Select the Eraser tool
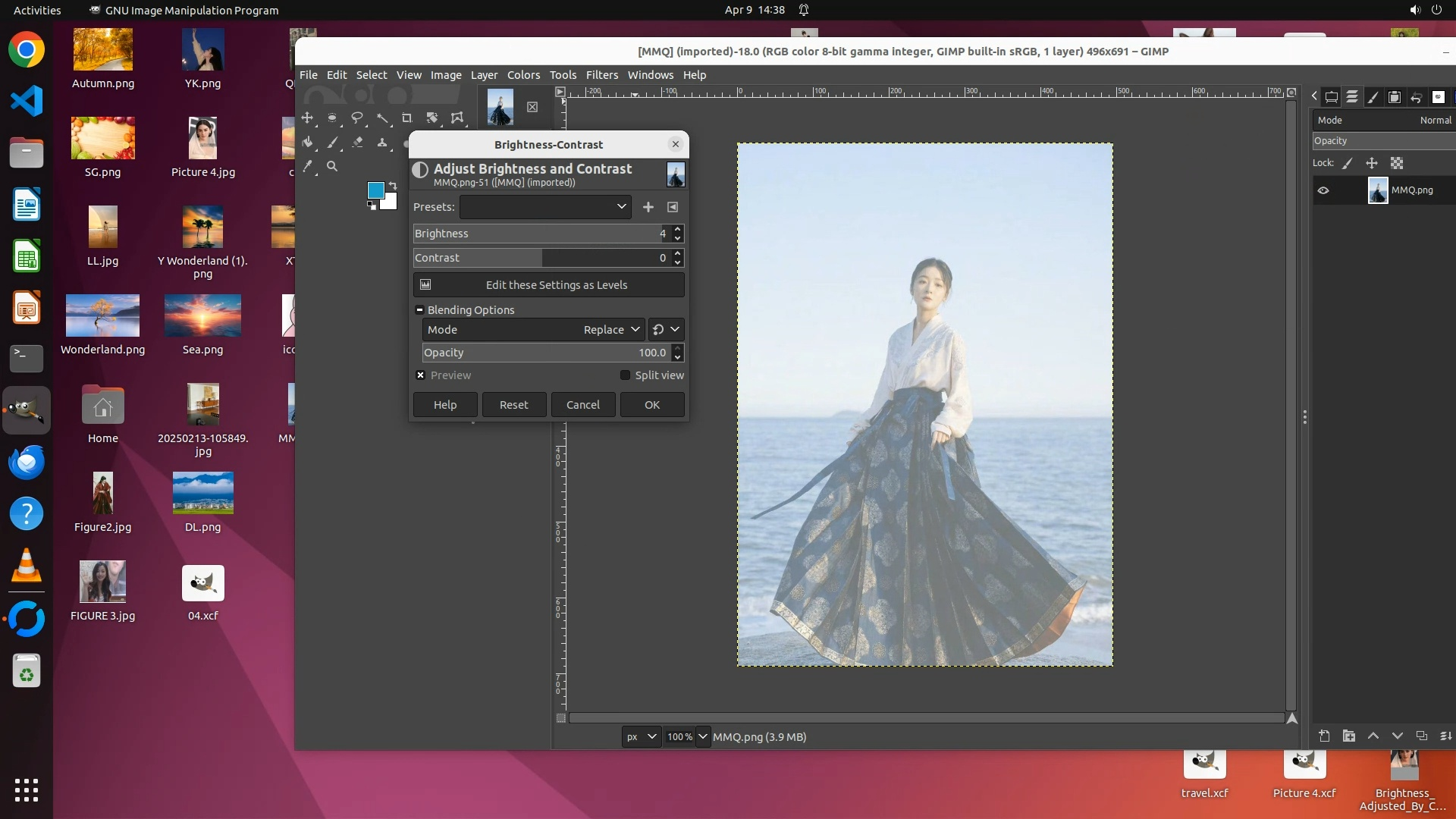 pyautogui.click(x=357, y=143)
